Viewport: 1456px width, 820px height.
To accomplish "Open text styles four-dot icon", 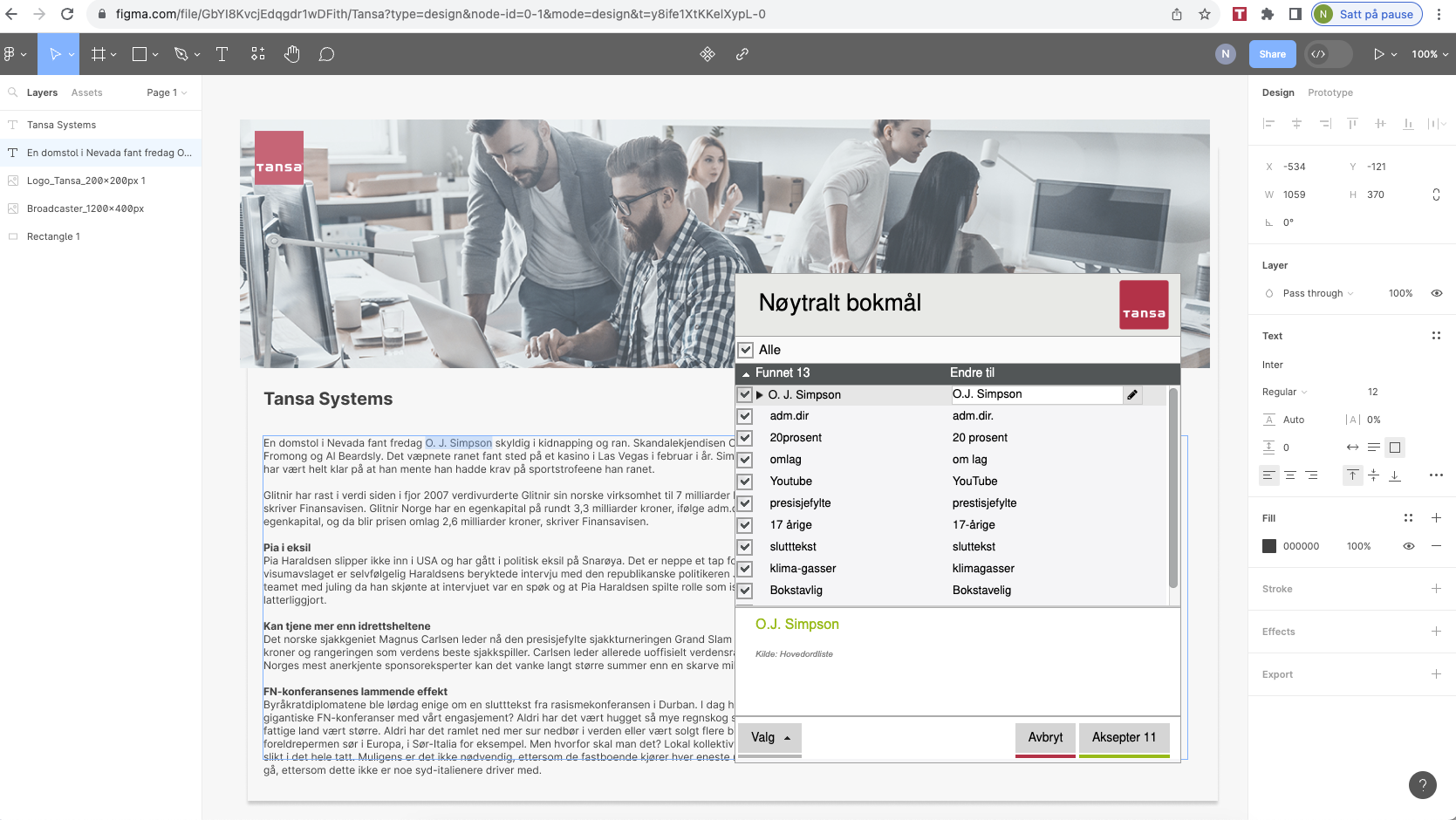I will point(1436,336).
